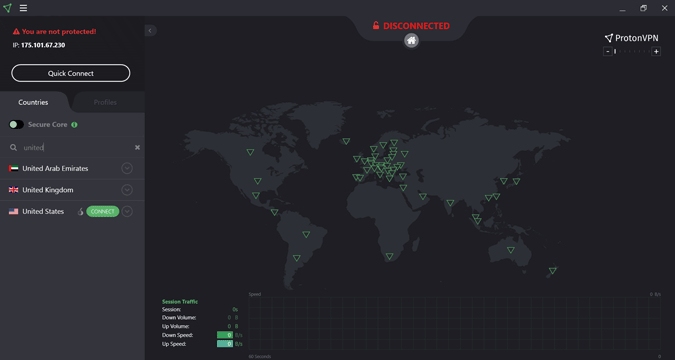
Task: Zoom out the map with minus button
Action: [x=607, y=52]
